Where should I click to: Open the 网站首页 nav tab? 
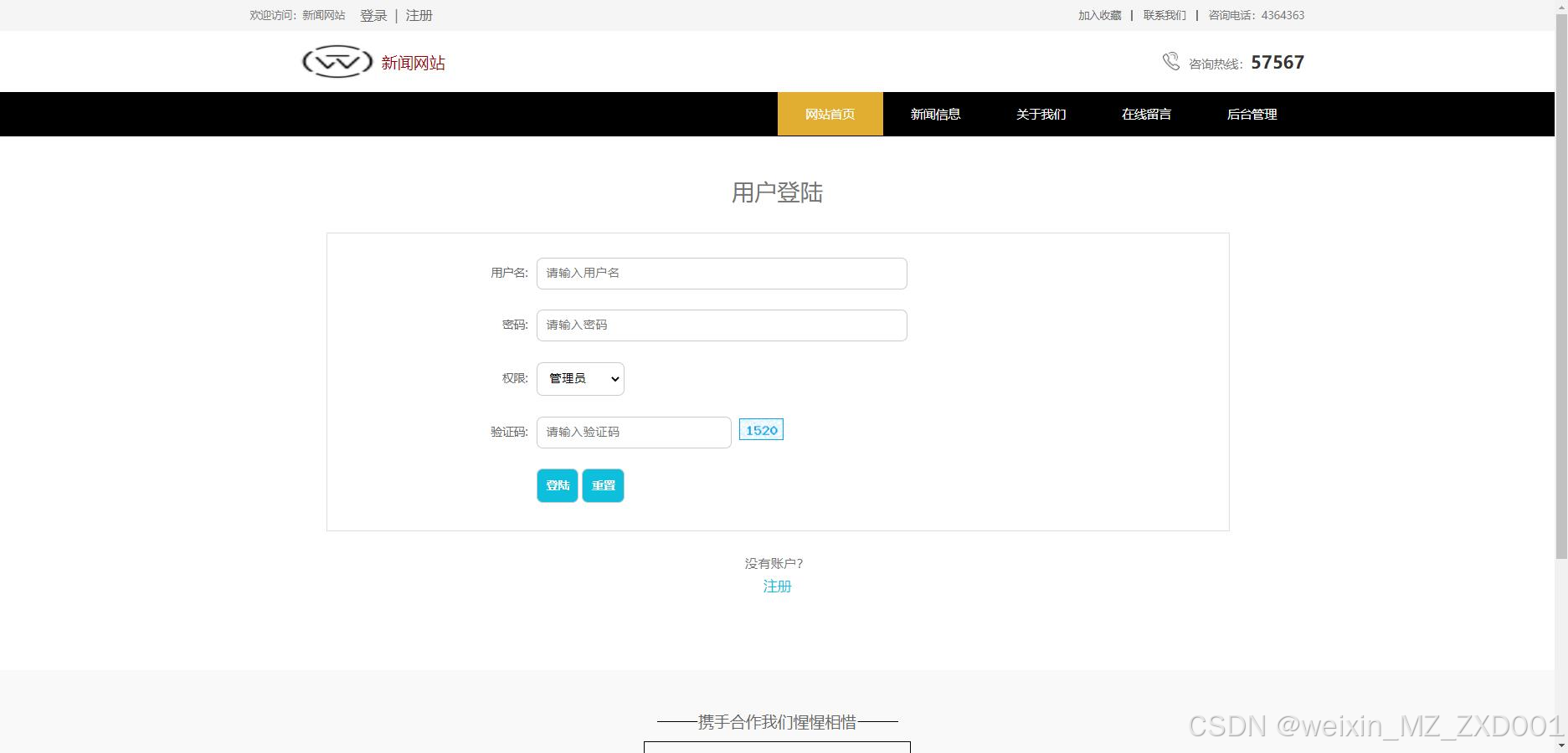pos(830,114)
